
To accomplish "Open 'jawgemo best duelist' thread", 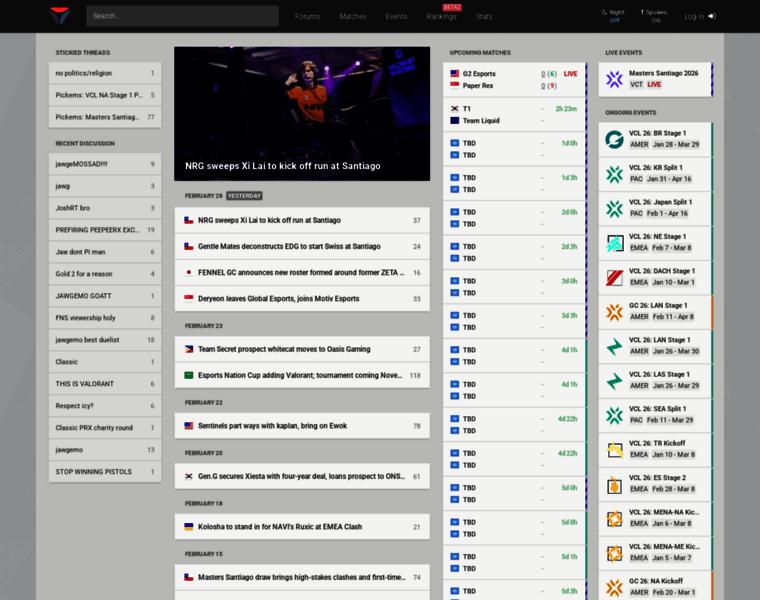I will 105,340.
